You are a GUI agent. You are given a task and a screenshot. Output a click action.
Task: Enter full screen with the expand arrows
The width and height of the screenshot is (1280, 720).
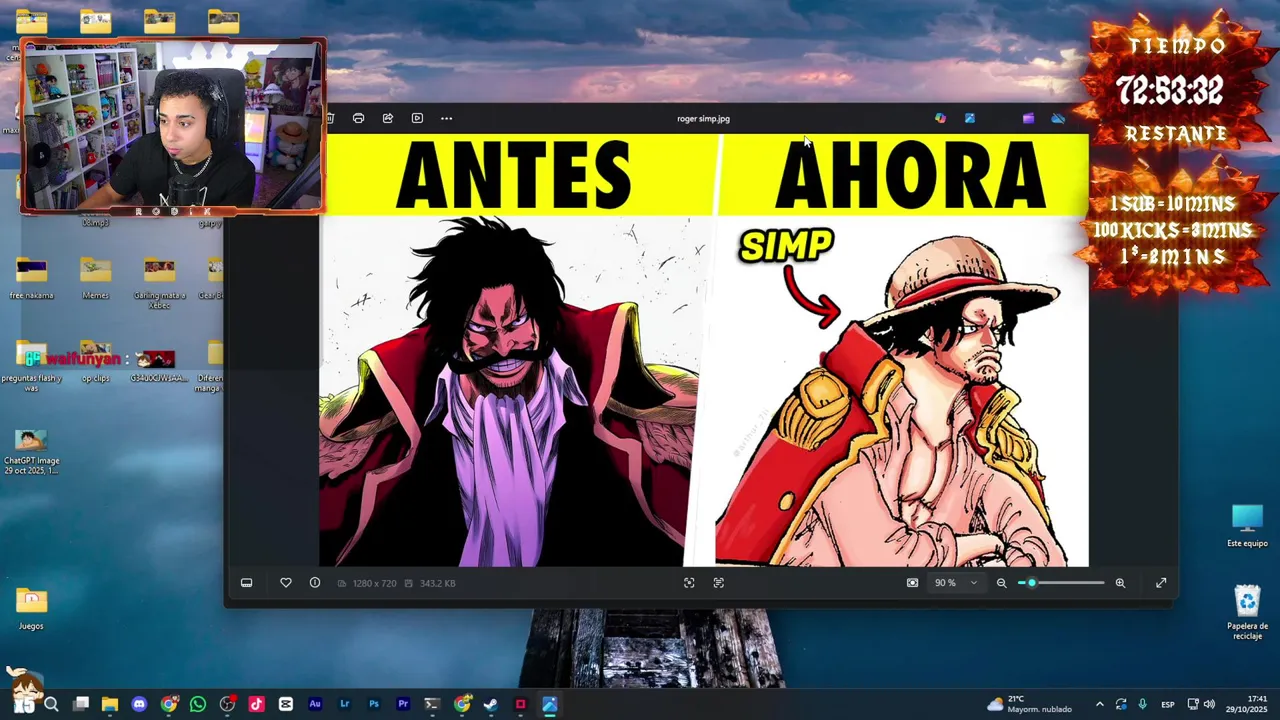1161,583
